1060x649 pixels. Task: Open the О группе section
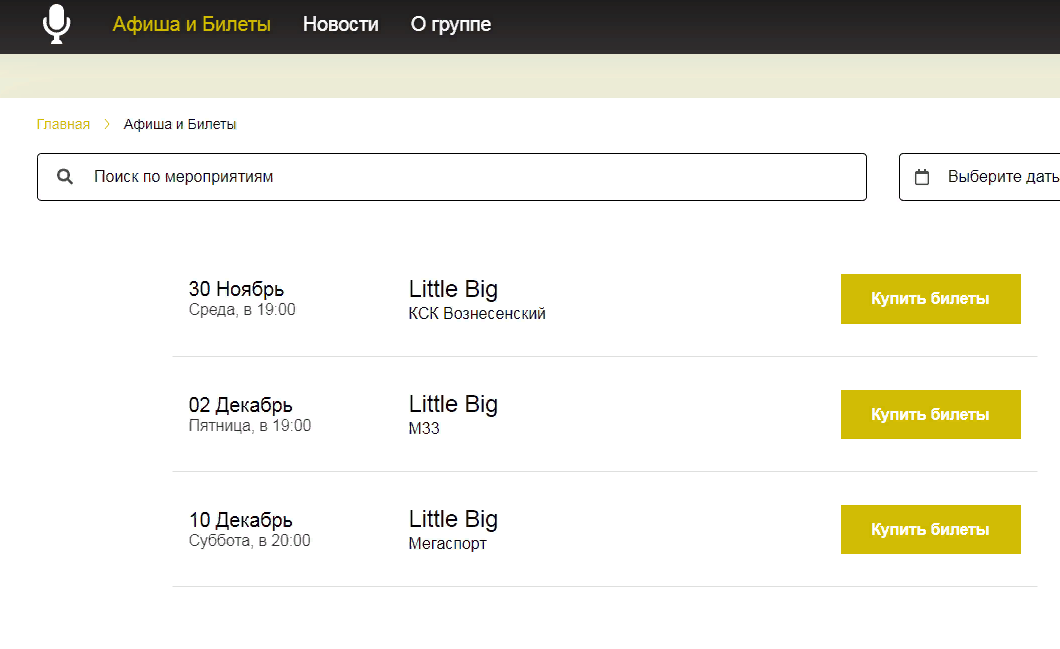[451, 24]
